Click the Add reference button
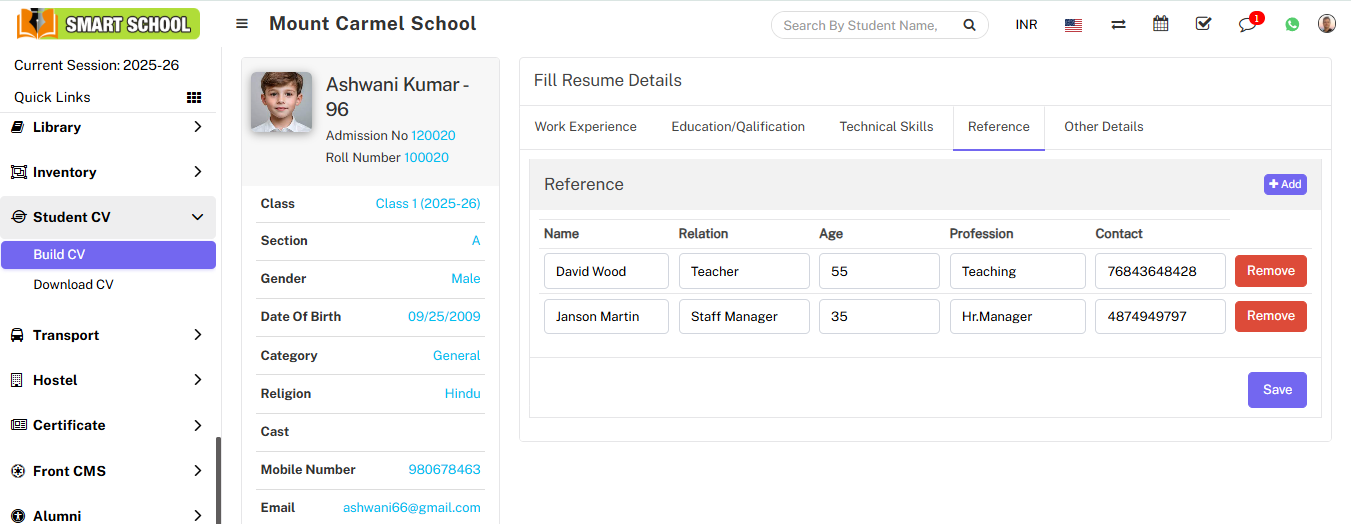The height and width of the screenshot is (524, 1351). pos(1285,184)
